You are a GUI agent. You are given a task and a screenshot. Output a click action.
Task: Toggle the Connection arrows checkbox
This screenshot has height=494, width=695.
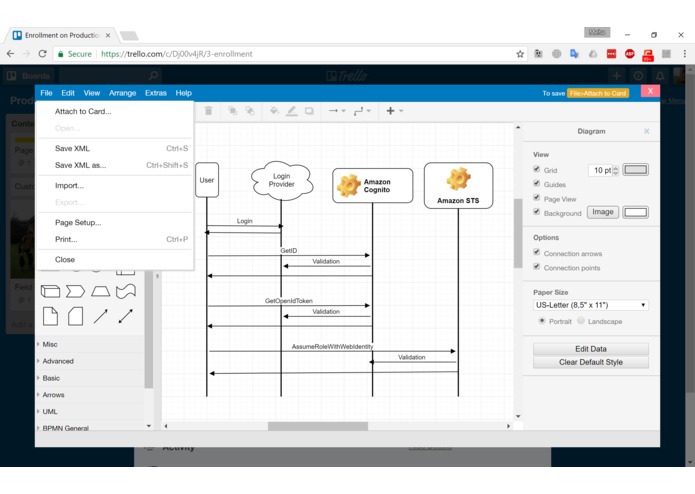pyautogui.click(x=537, y=253)
